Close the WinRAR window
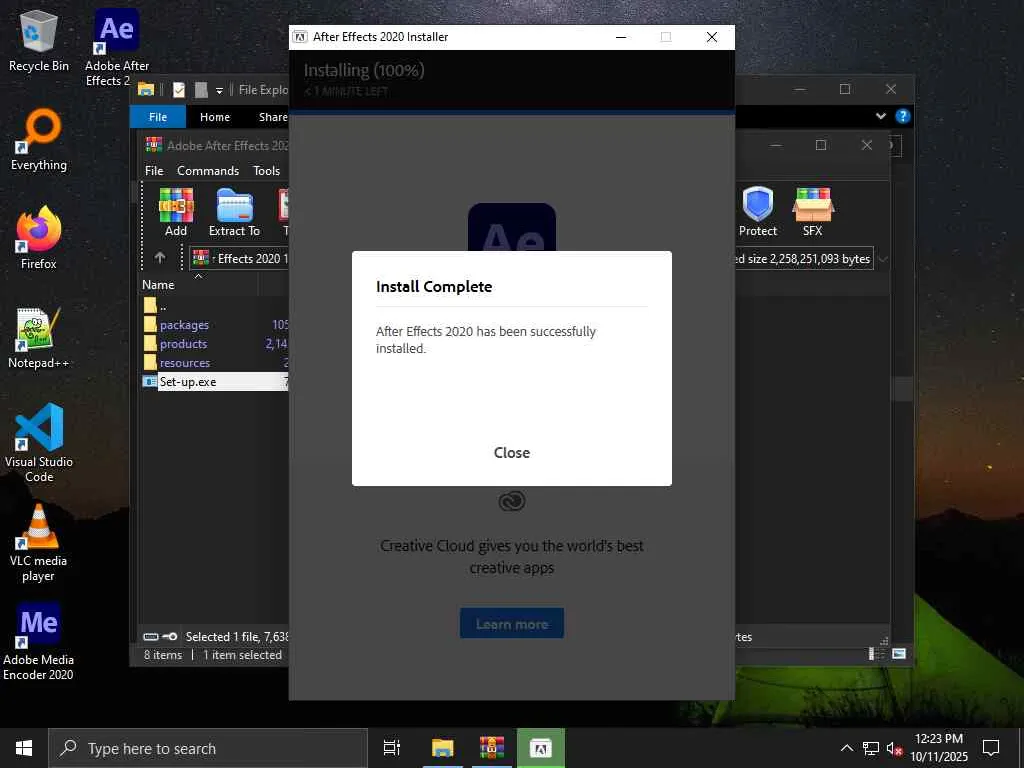 tap(867, 145)
